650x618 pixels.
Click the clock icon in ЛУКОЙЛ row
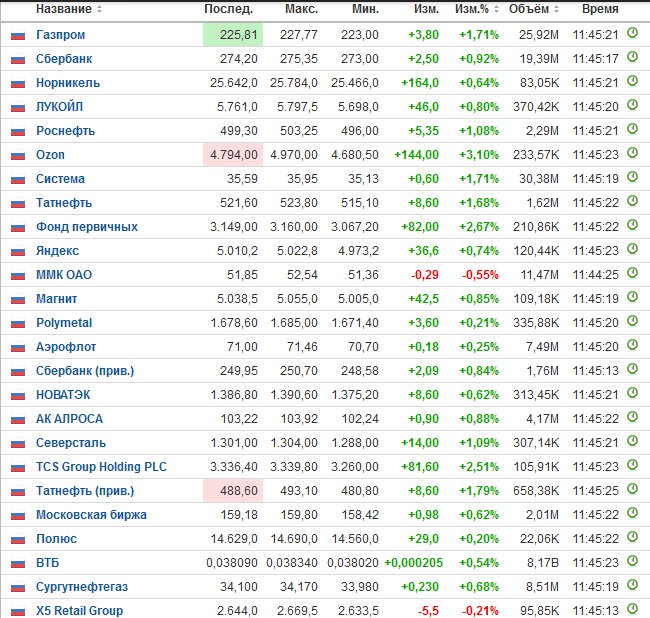click(x=632, y=105)
